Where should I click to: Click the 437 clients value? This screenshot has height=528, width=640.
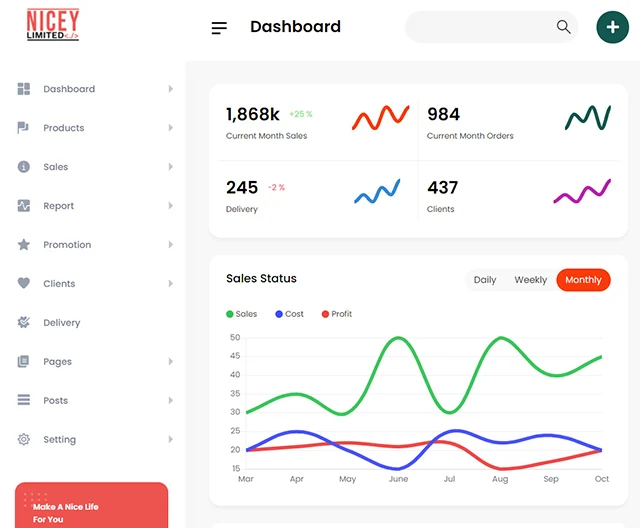(x=443, y=188)
